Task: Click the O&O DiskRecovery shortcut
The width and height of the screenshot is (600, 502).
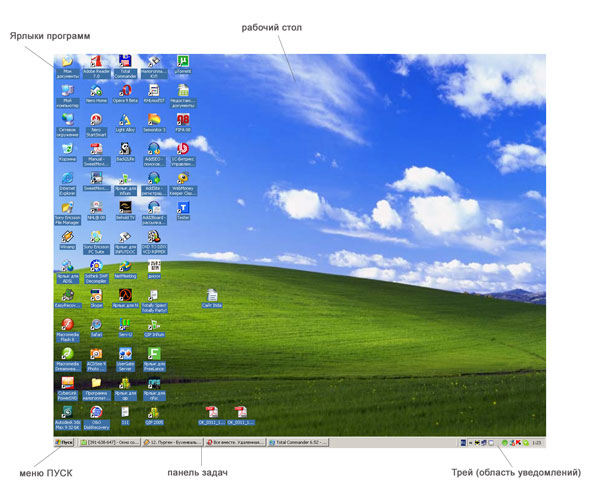Action: (96, 417)
